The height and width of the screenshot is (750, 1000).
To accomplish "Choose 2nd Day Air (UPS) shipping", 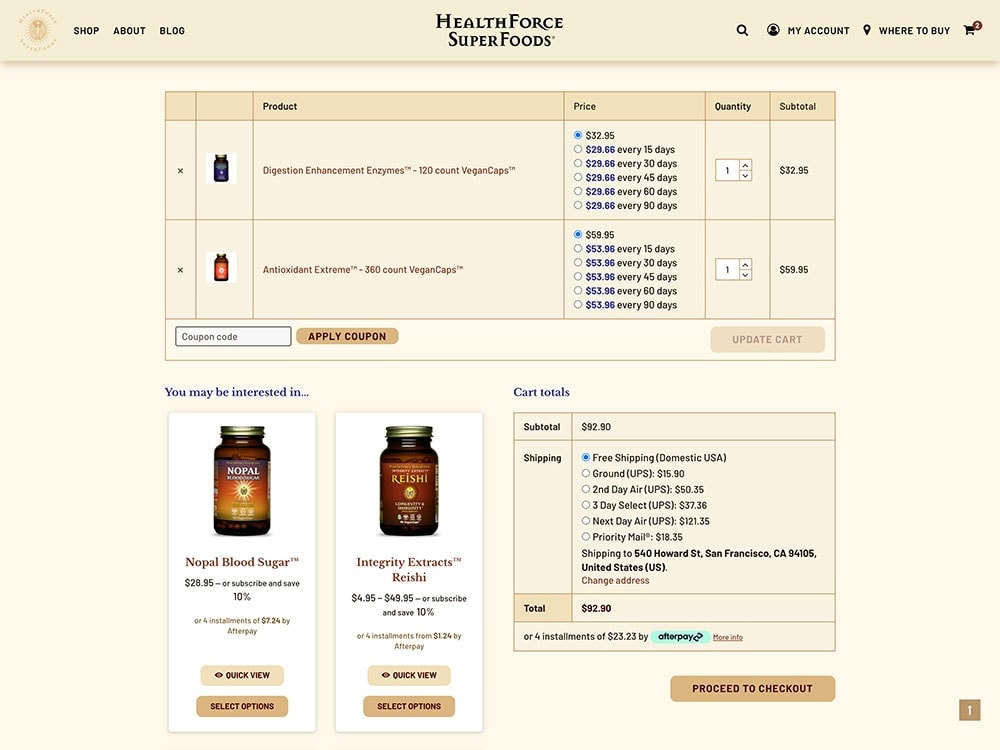I will pyautogui.click(x=585, y=489).
